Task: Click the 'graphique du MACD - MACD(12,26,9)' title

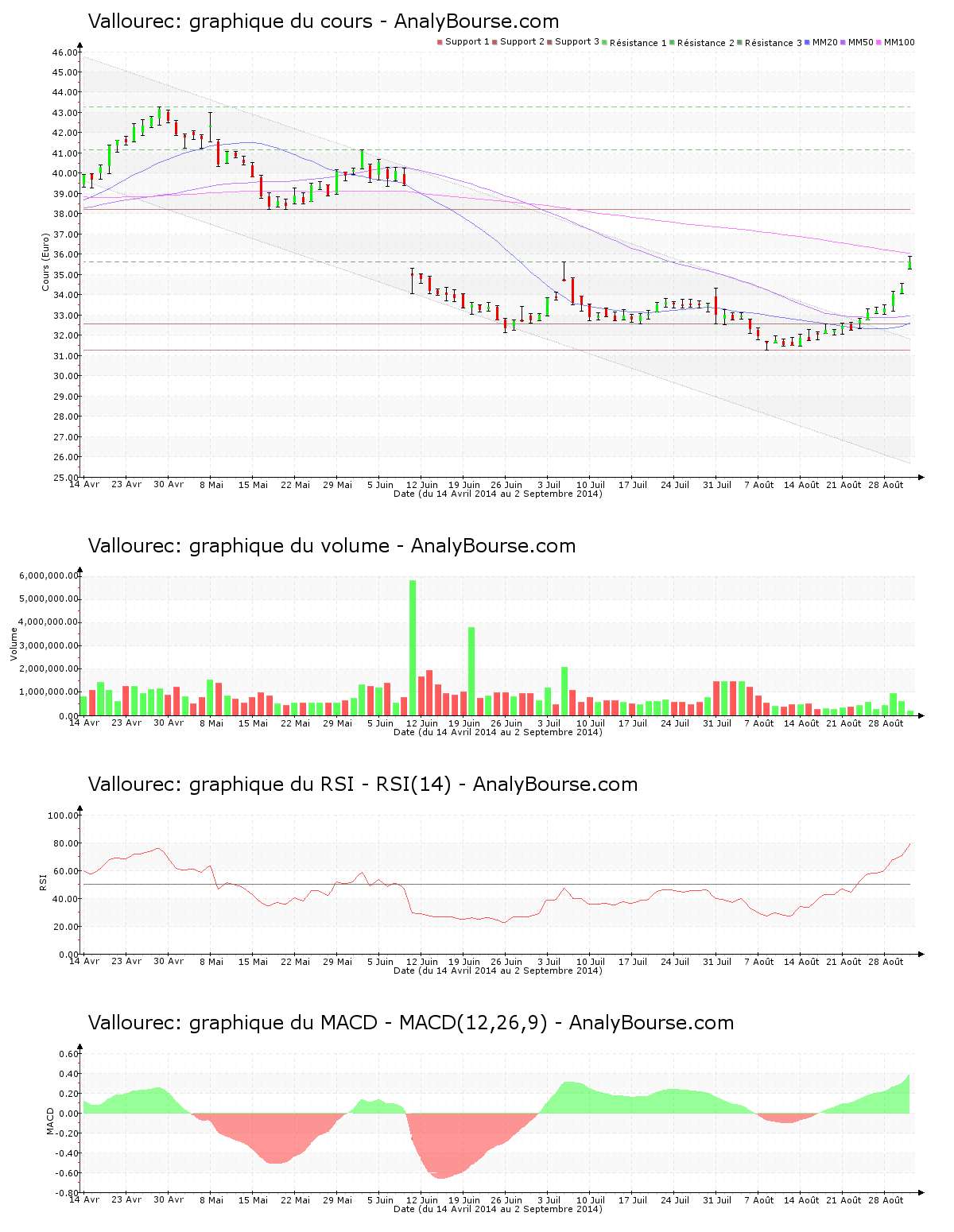Action: [x=369, y=1023]
